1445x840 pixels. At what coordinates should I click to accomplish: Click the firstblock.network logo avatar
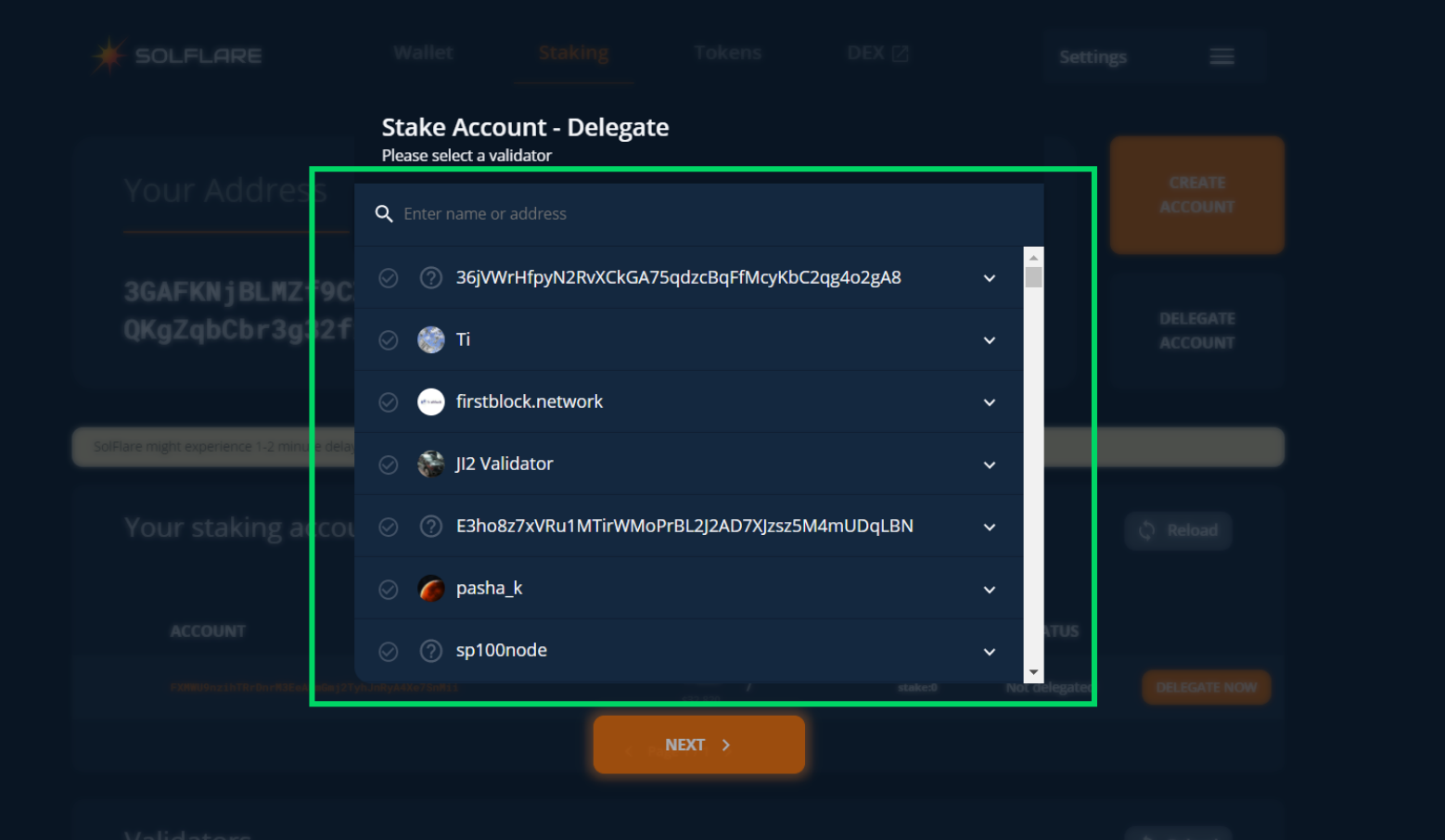coord(431,401)
